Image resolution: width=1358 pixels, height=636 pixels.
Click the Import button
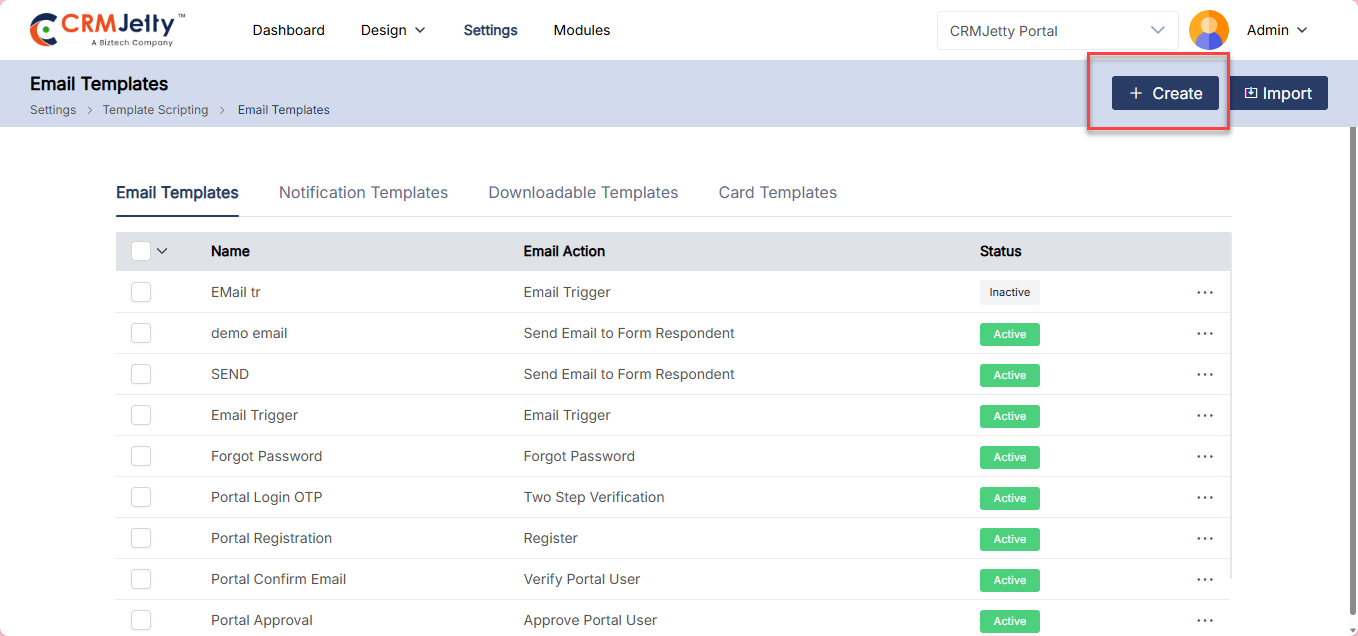(x=1277, y=93)
